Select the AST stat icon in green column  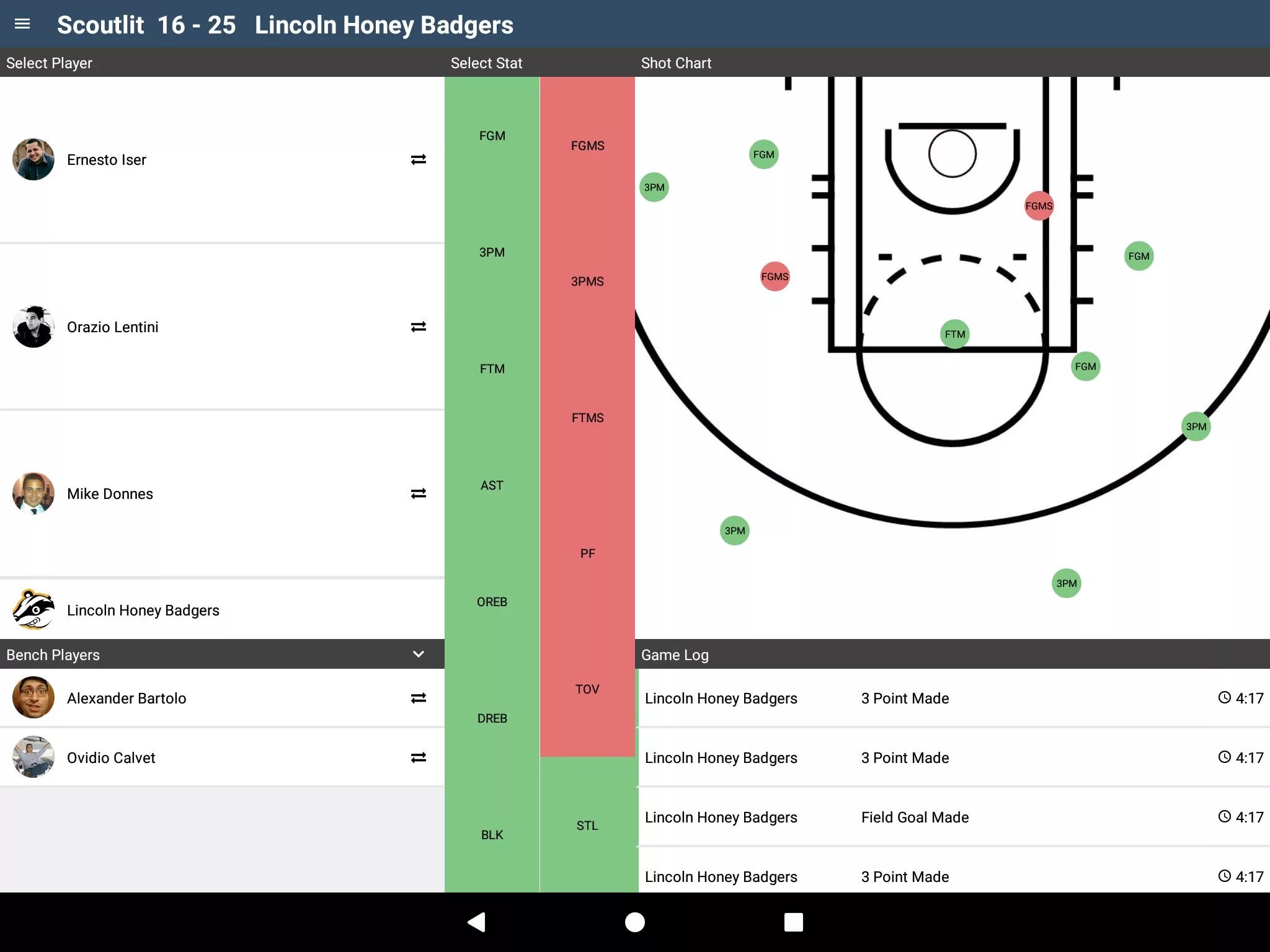coord(491,485)
